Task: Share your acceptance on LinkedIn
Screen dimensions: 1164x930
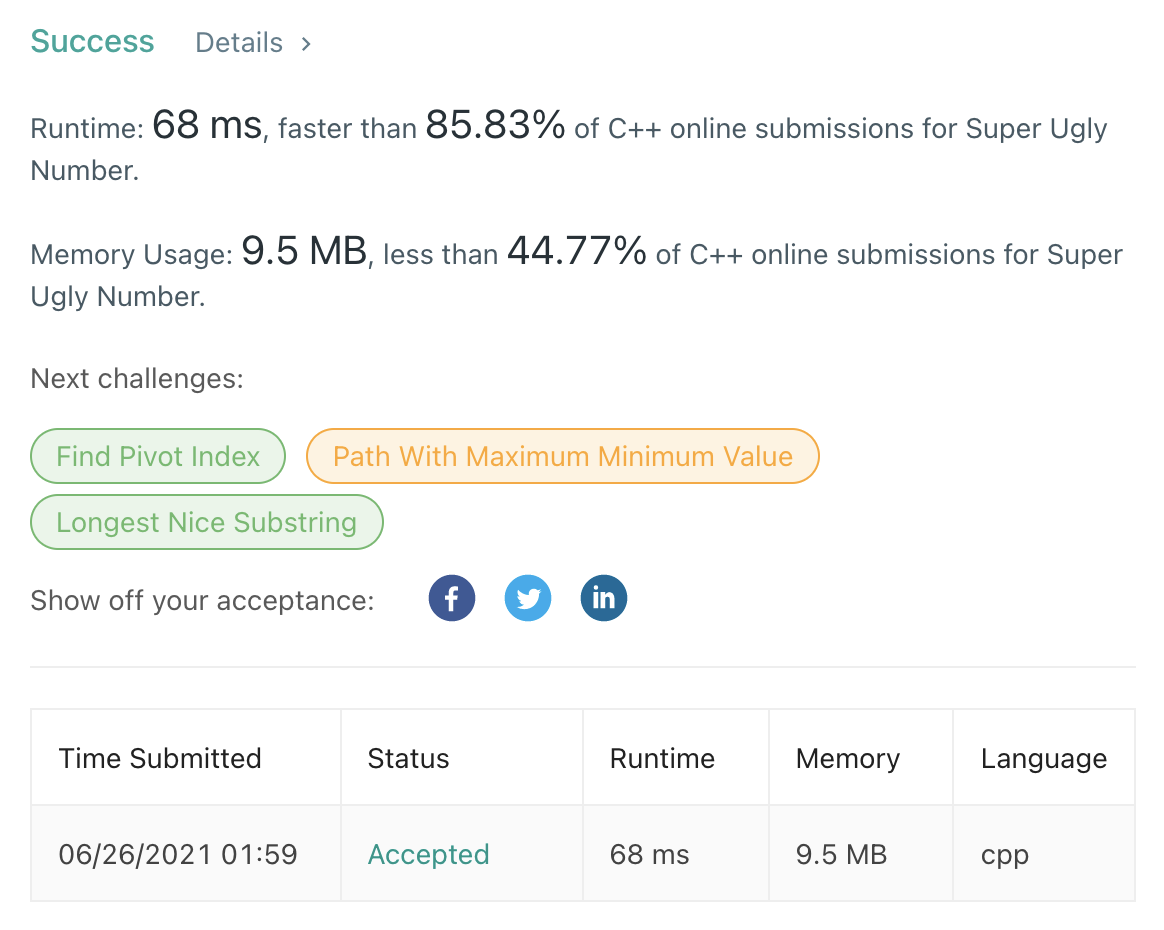Action: [603, 597]
